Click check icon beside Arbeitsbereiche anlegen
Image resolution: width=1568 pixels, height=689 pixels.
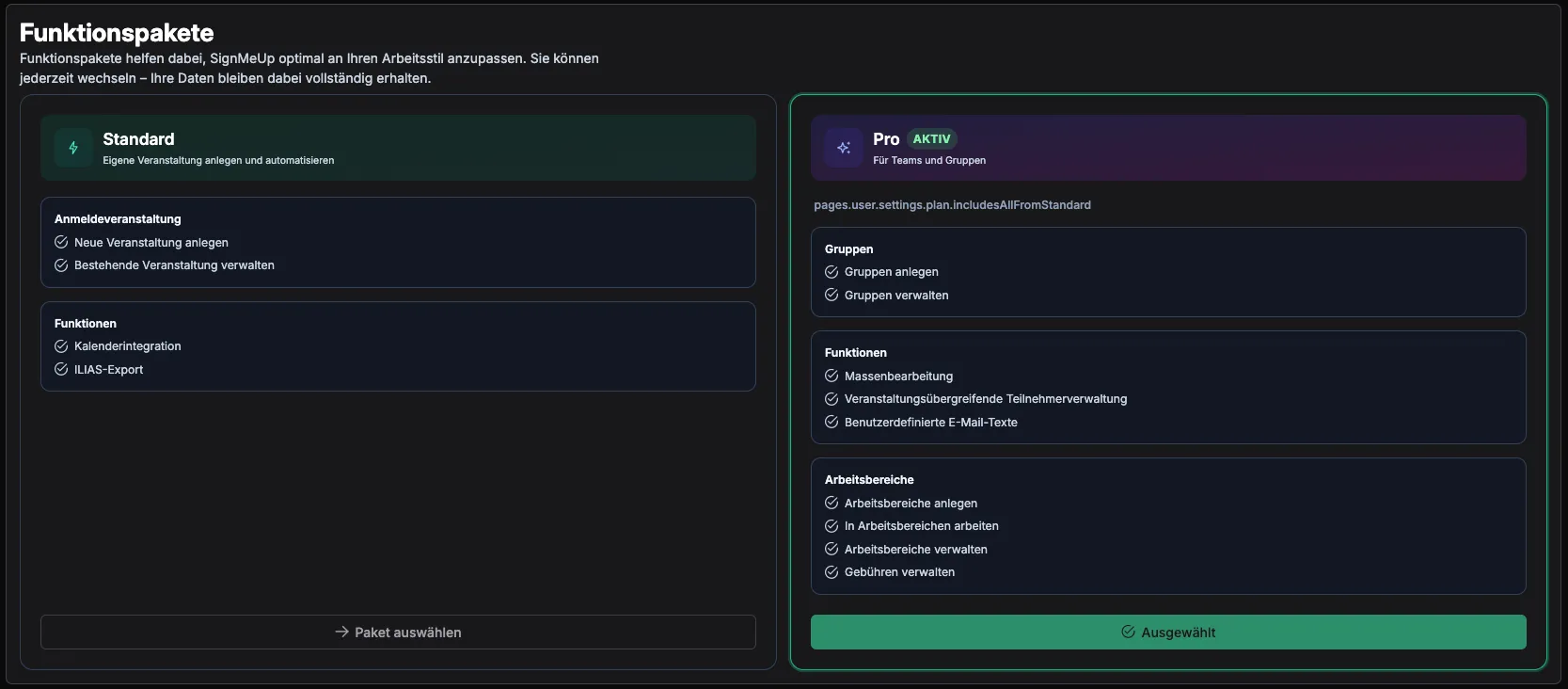pyautogui.click(x=832, y=503)
